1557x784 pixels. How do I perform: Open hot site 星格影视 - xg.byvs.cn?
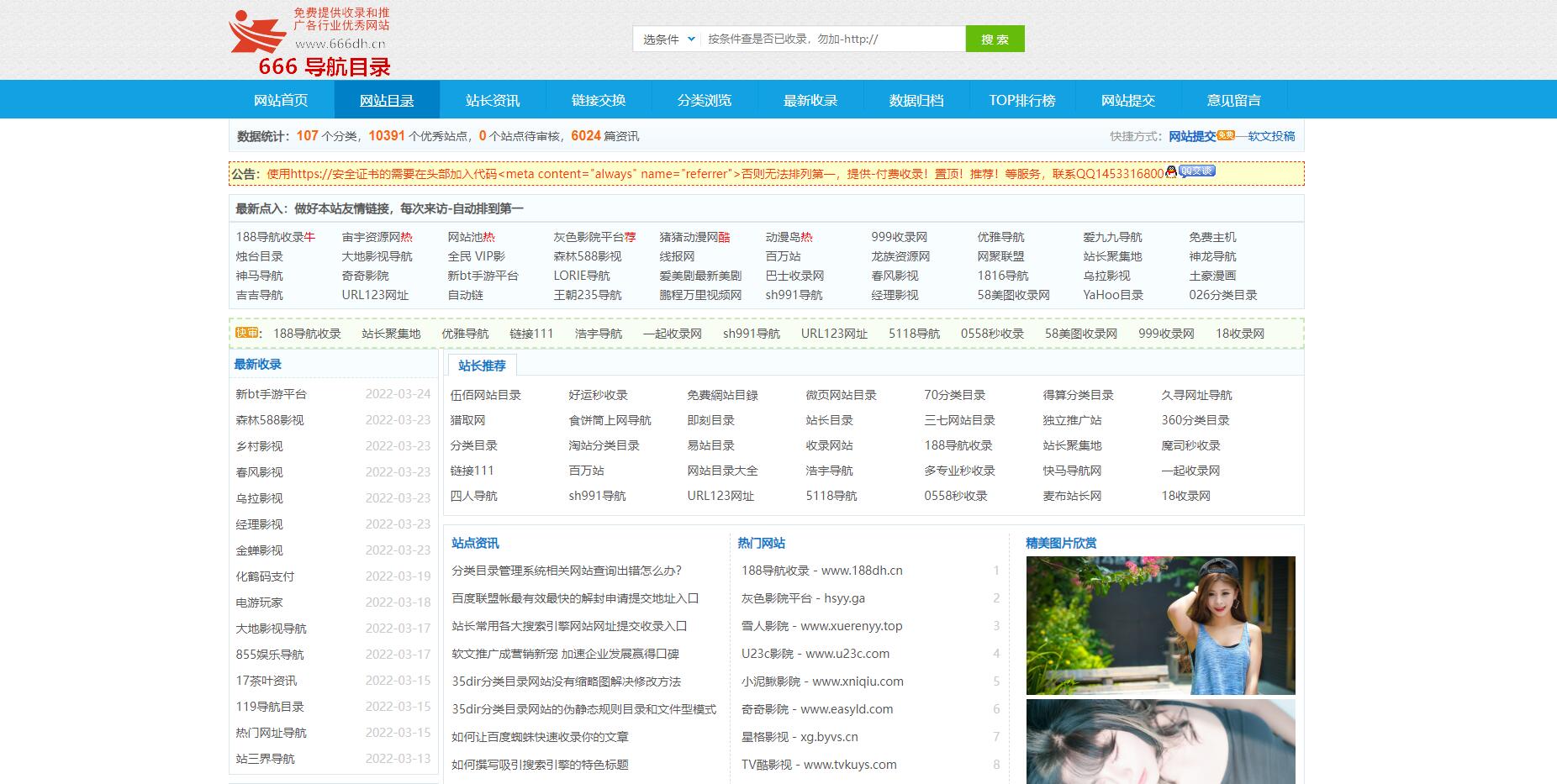800,737
